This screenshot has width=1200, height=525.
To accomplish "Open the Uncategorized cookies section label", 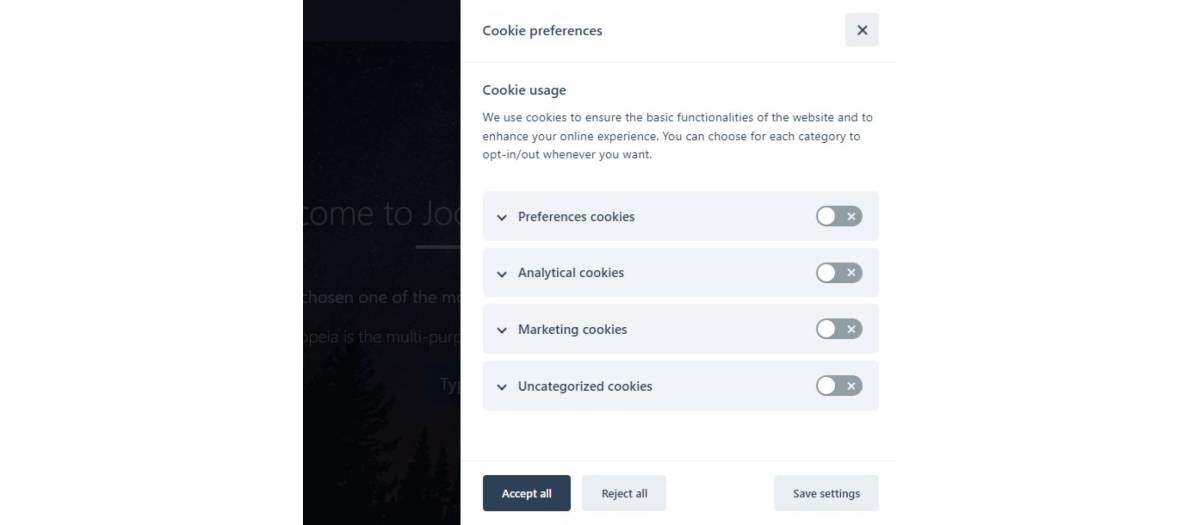I will click(585, 387).
